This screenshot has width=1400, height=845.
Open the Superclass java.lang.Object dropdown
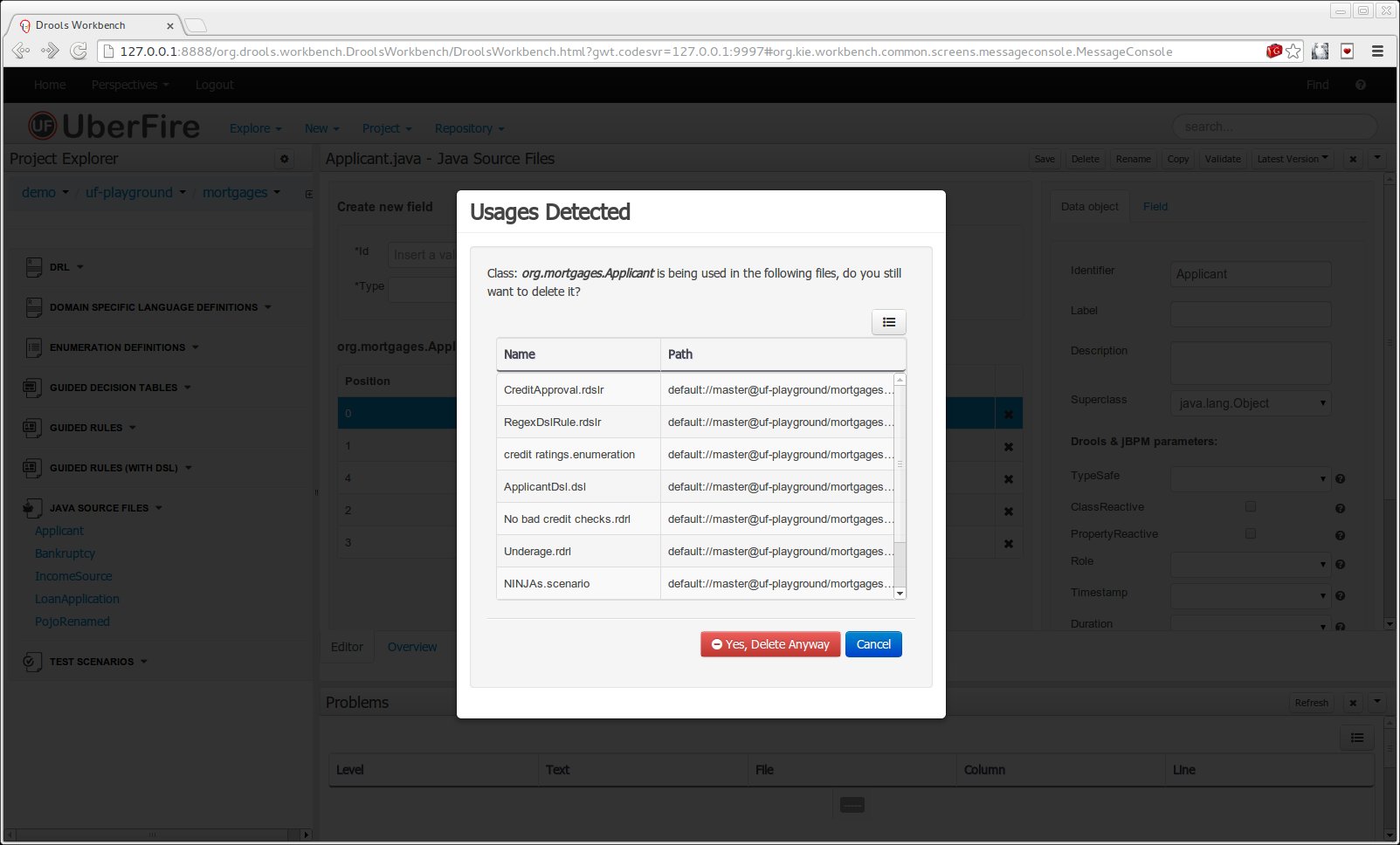click(x=1250, y=403)
